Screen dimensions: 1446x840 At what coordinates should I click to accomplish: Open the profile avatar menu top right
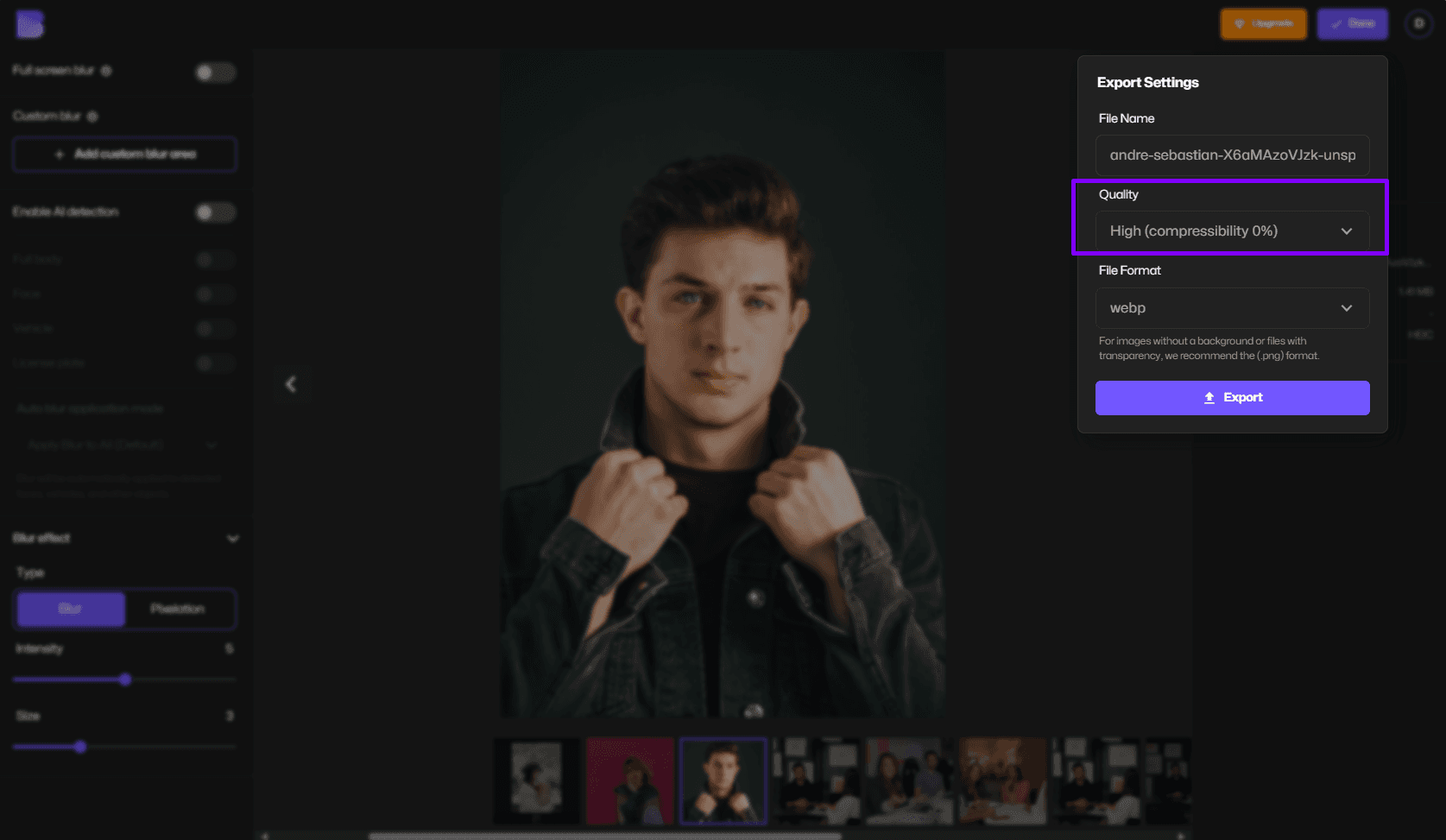[1418, 24]
